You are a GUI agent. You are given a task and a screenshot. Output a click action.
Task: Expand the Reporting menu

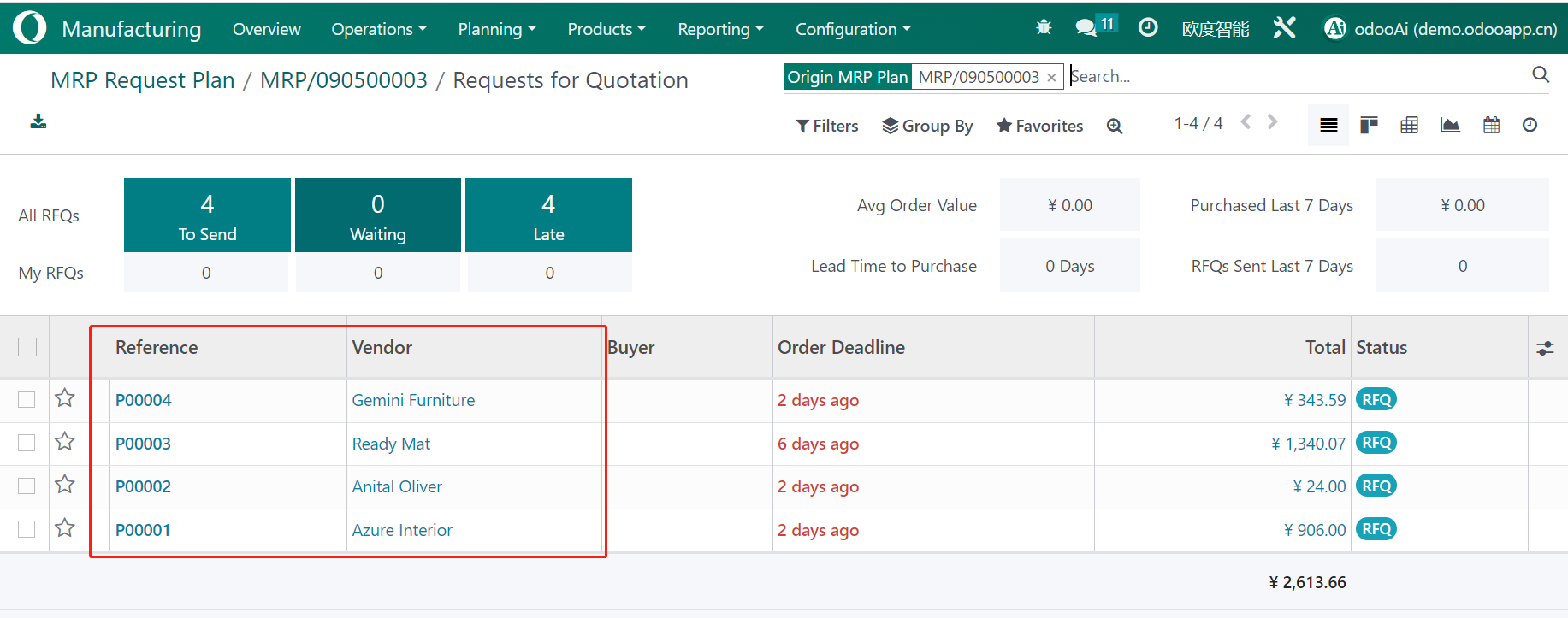[x=720, y=29]
